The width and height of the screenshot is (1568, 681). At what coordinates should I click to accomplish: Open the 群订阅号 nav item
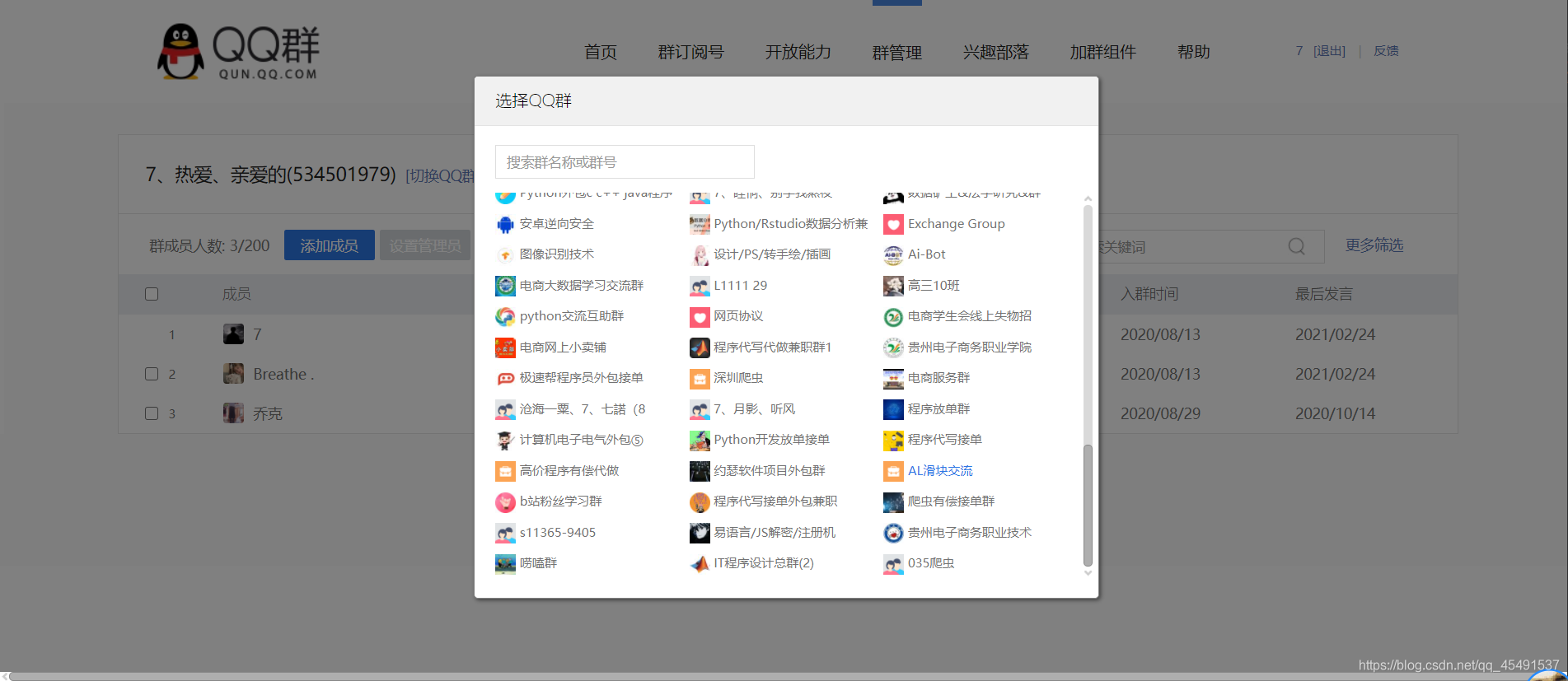[x=690, y=52]
